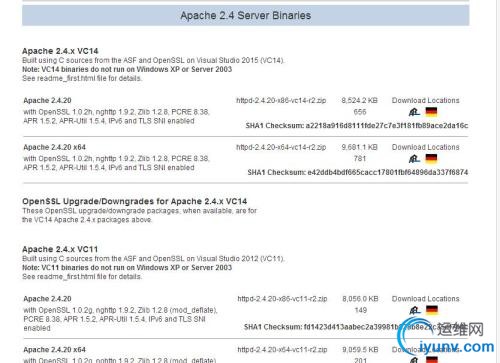The height and width of the screenshot is (363, 500).
Task: Click Apache Lounge mirror icon for httpd-2.4.20-x86-vc14-r2.zip
Action: click(414, 112)
